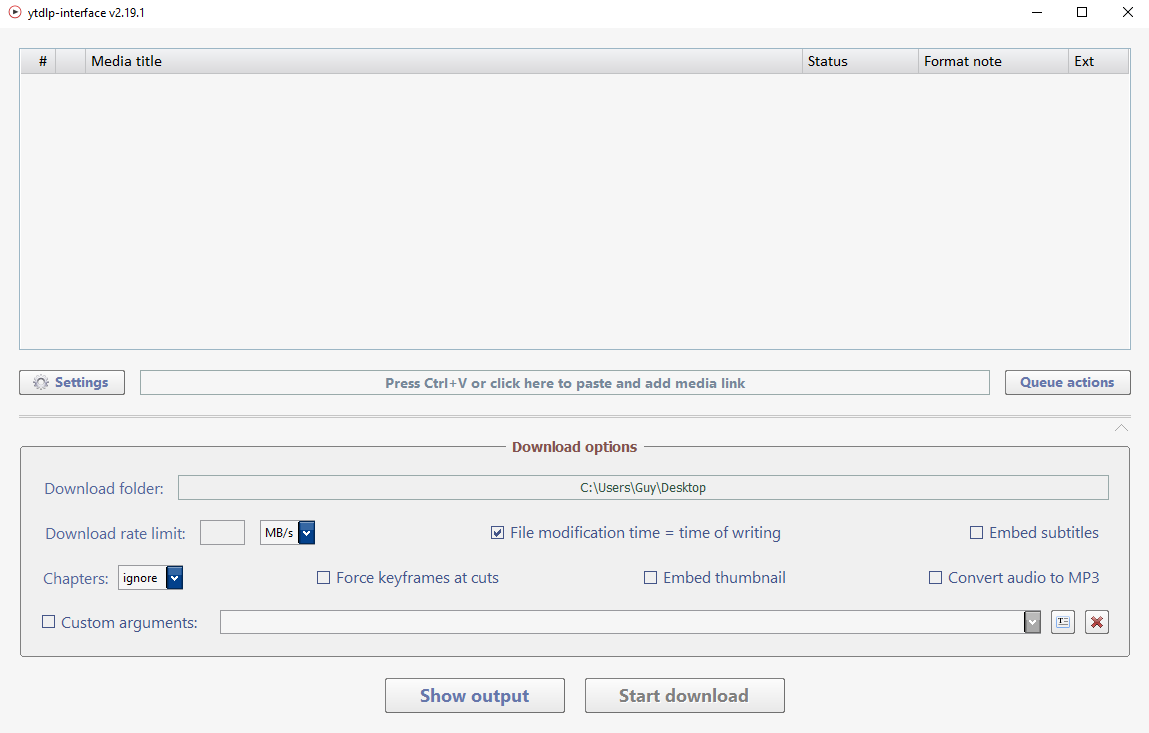
Task: Click the Show output button
Action: [475, 696]
